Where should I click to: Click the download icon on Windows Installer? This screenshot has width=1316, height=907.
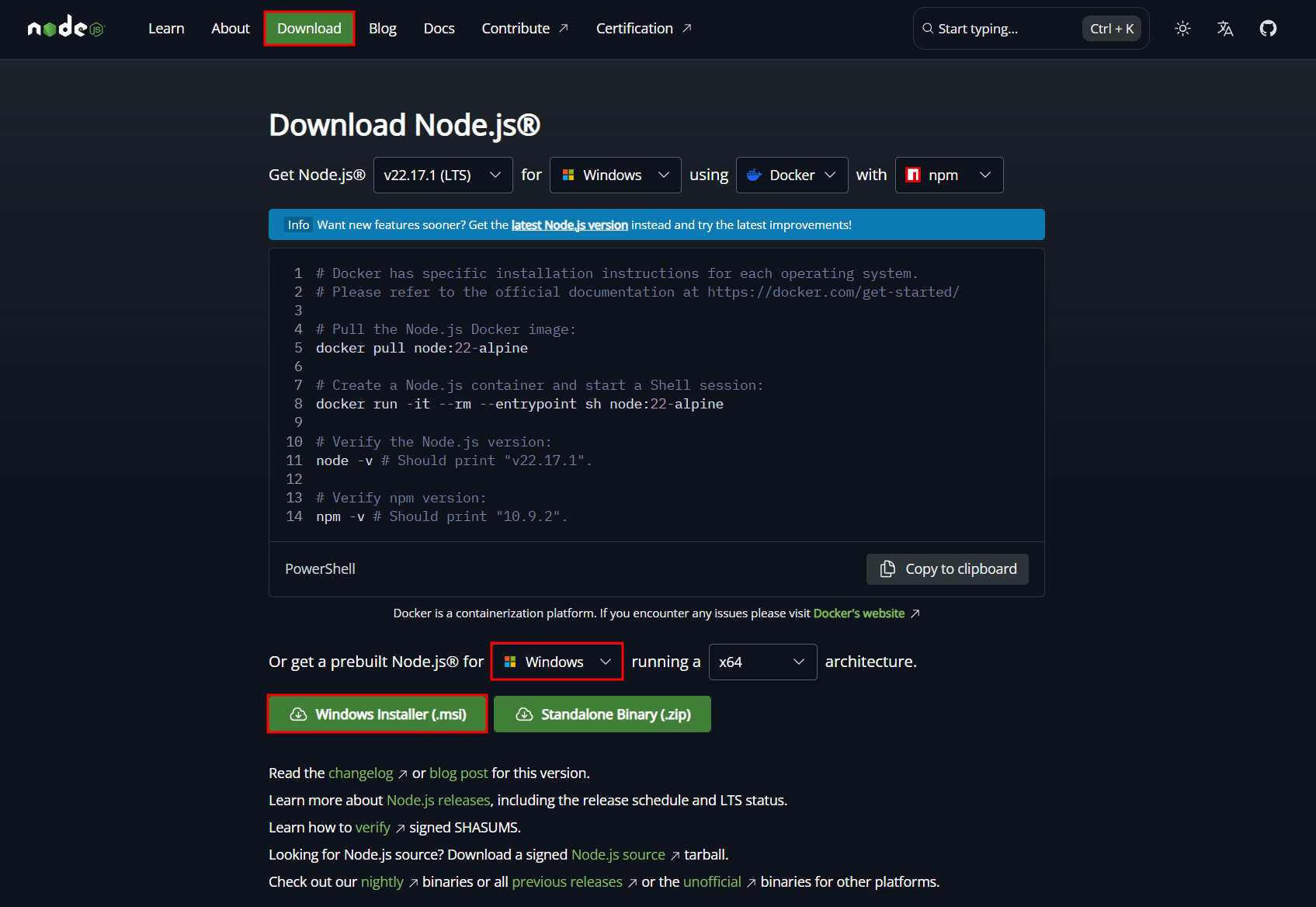[299, 714]
